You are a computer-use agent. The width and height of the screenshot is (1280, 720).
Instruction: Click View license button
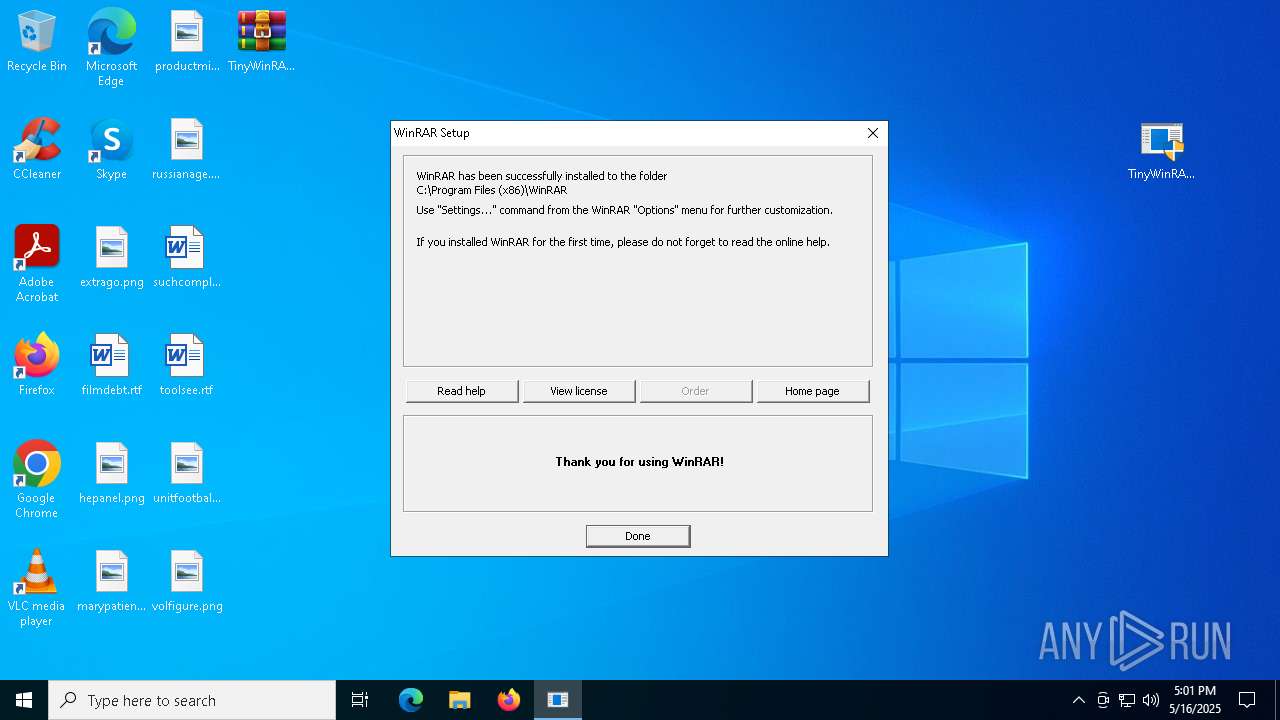point(578,391)
